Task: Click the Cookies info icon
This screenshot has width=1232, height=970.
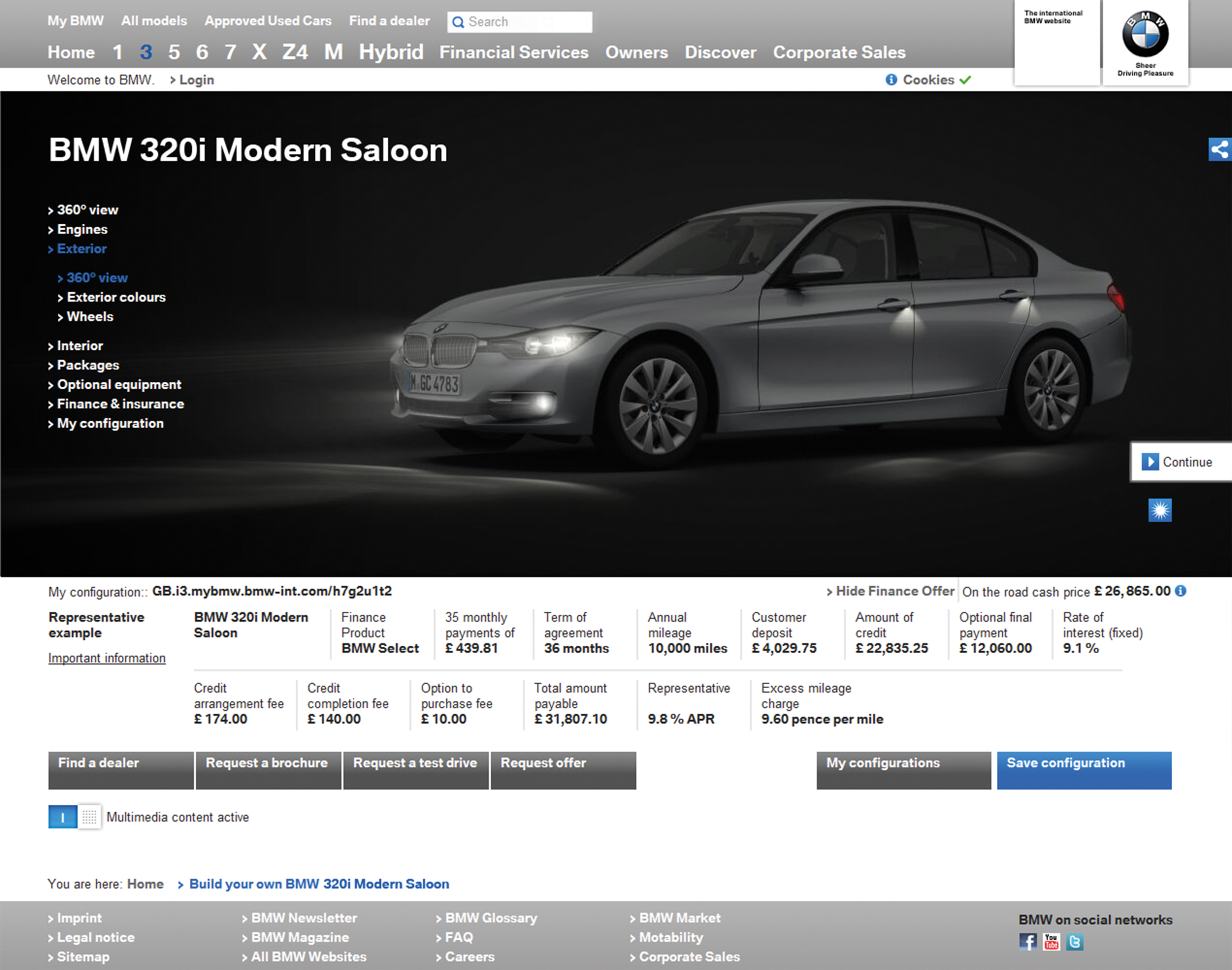Action: click(x=891, y=79)
